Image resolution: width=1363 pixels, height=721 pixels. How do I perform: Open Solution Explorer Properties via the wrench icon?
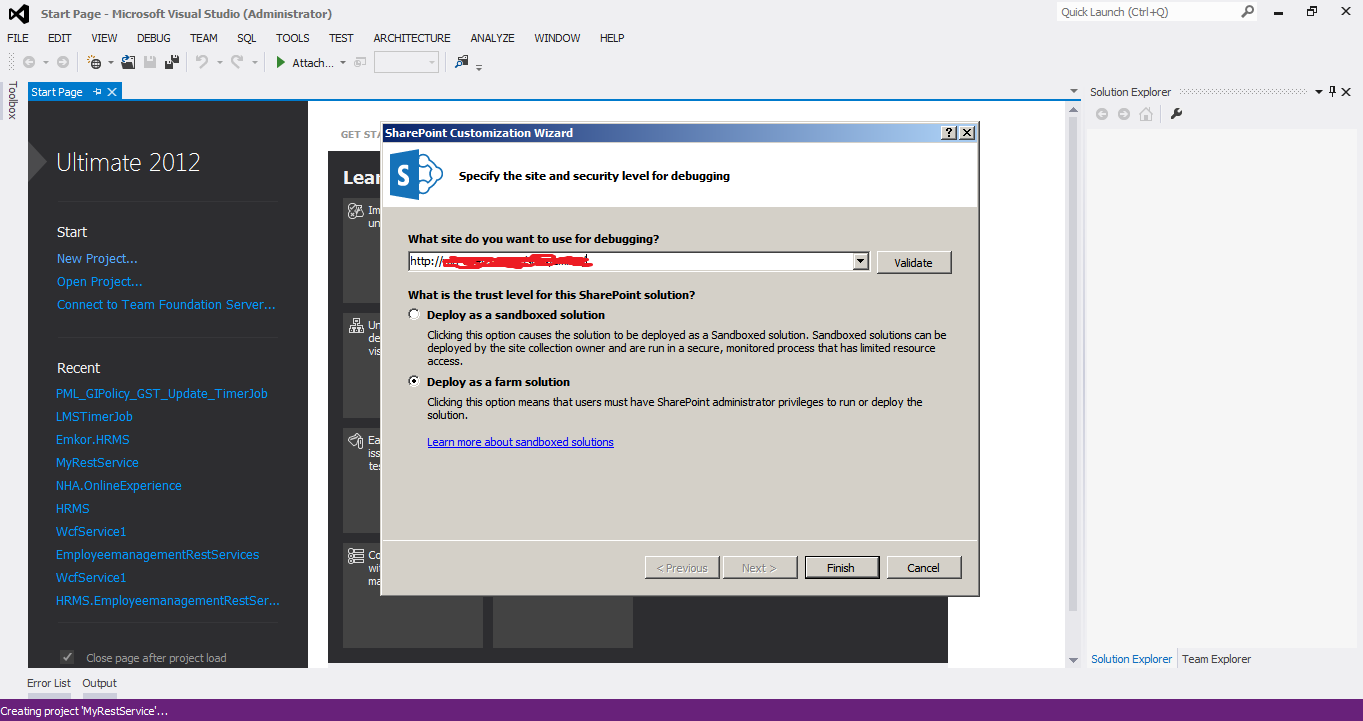(1177, 114)
